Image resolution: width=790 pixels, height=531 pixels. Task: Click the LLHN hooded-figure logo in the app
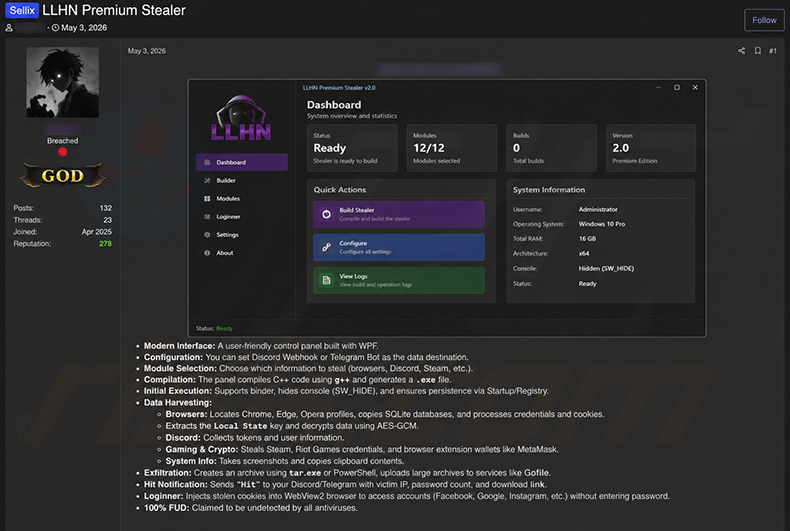tap(241, 118)
